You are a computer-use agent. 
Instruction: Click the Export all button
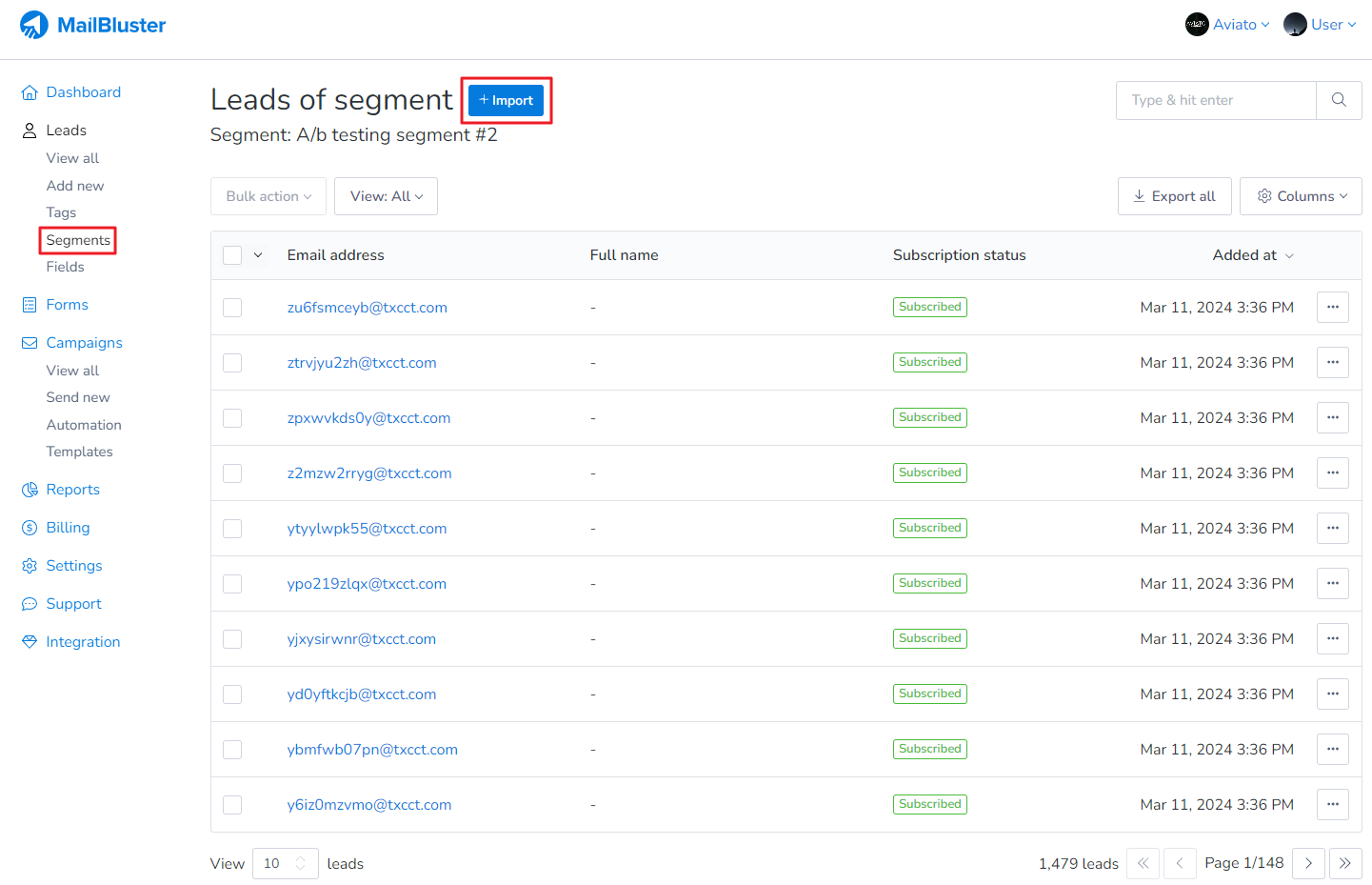coord(1174,196)
